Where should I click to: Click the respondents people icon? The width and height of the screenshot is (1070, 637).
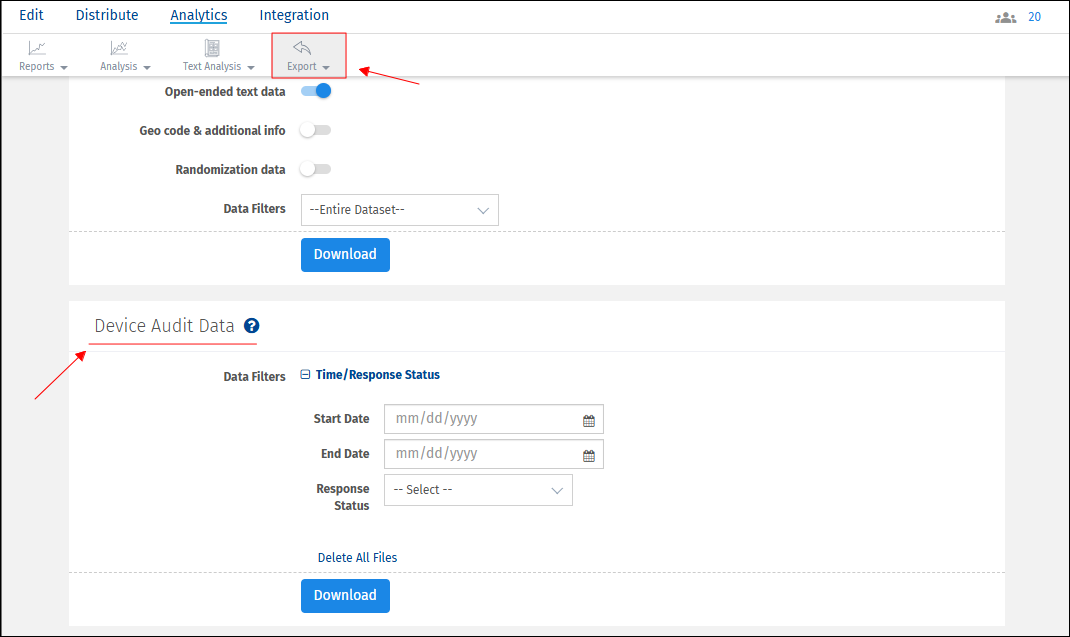tap(1005, 17)
